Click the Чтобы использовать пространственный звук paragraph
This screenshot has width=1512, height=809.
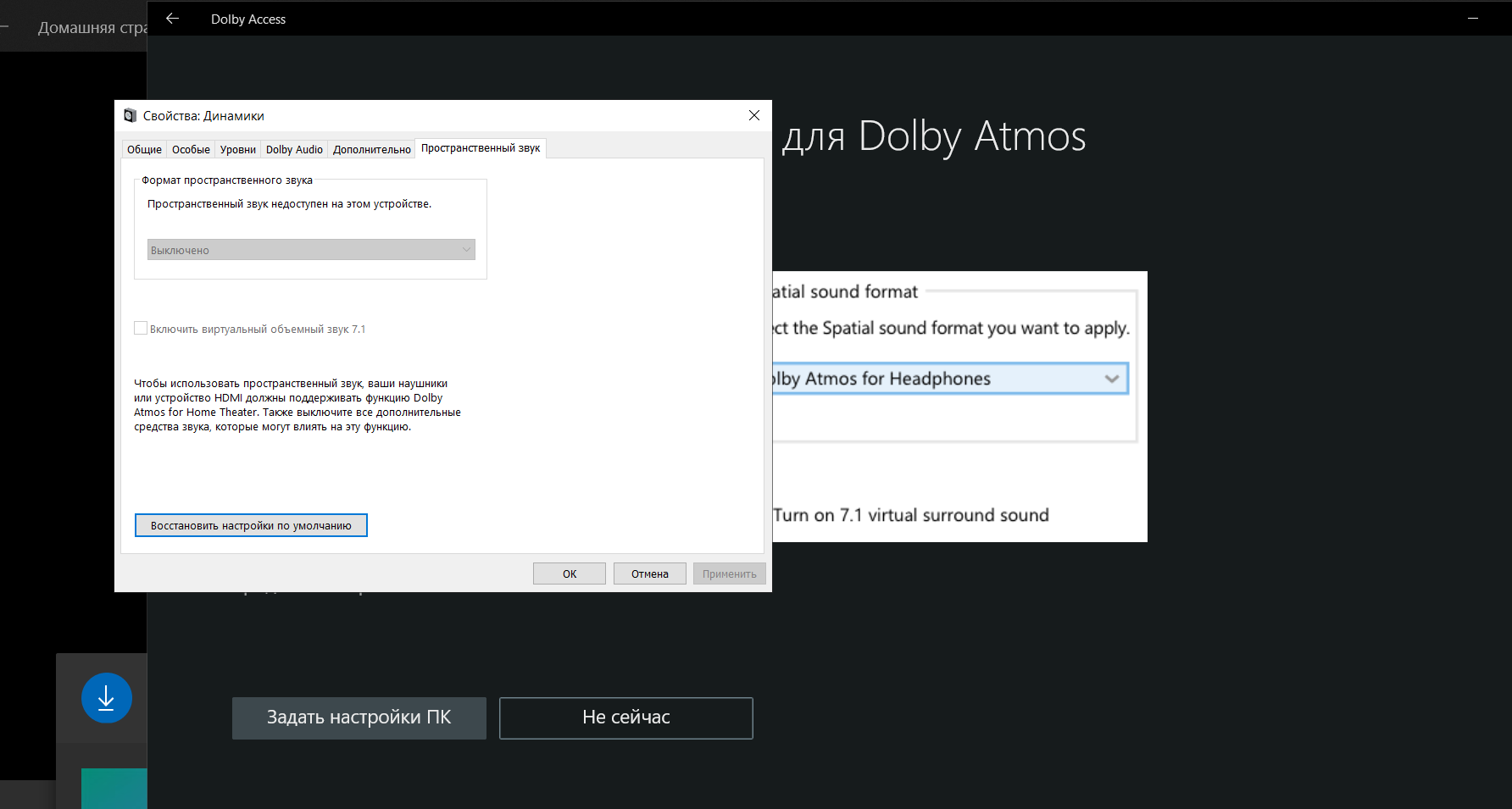[x=297, y=405]
